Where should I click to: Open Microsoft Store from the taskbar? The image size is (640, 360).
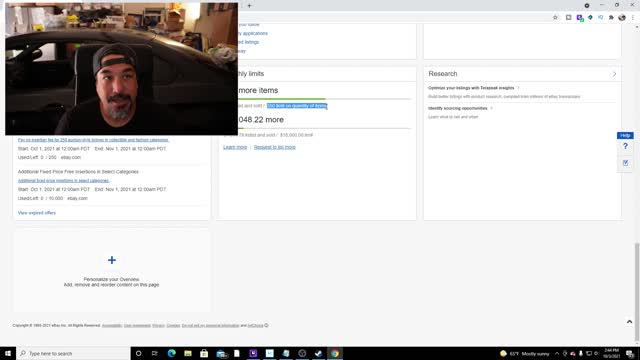204,353
